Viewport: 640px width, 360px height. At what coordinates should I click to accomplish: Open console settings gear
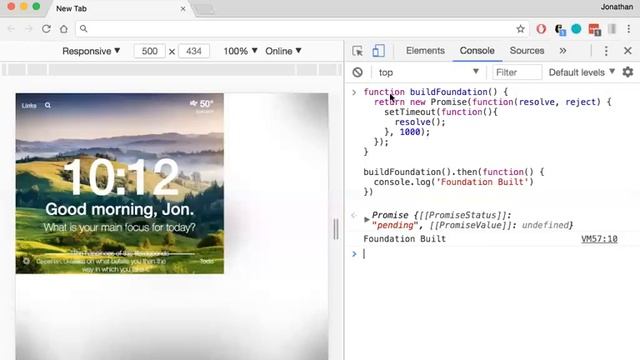(628, 72)
